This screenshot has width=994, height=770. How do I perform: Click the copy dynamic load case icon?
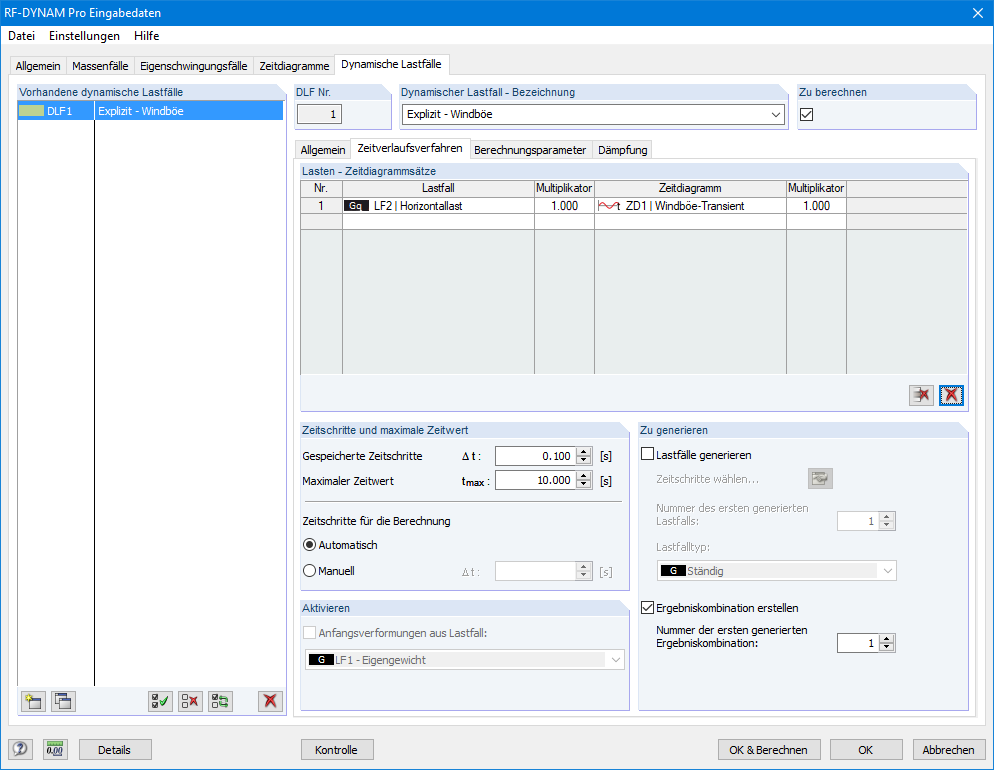63,701
